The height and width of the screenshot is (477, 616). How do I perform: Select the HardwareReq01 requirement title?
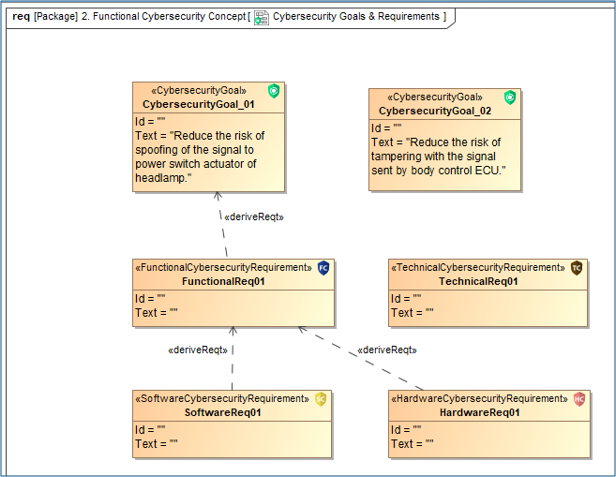pyautogui.click(x=479, y=412)
